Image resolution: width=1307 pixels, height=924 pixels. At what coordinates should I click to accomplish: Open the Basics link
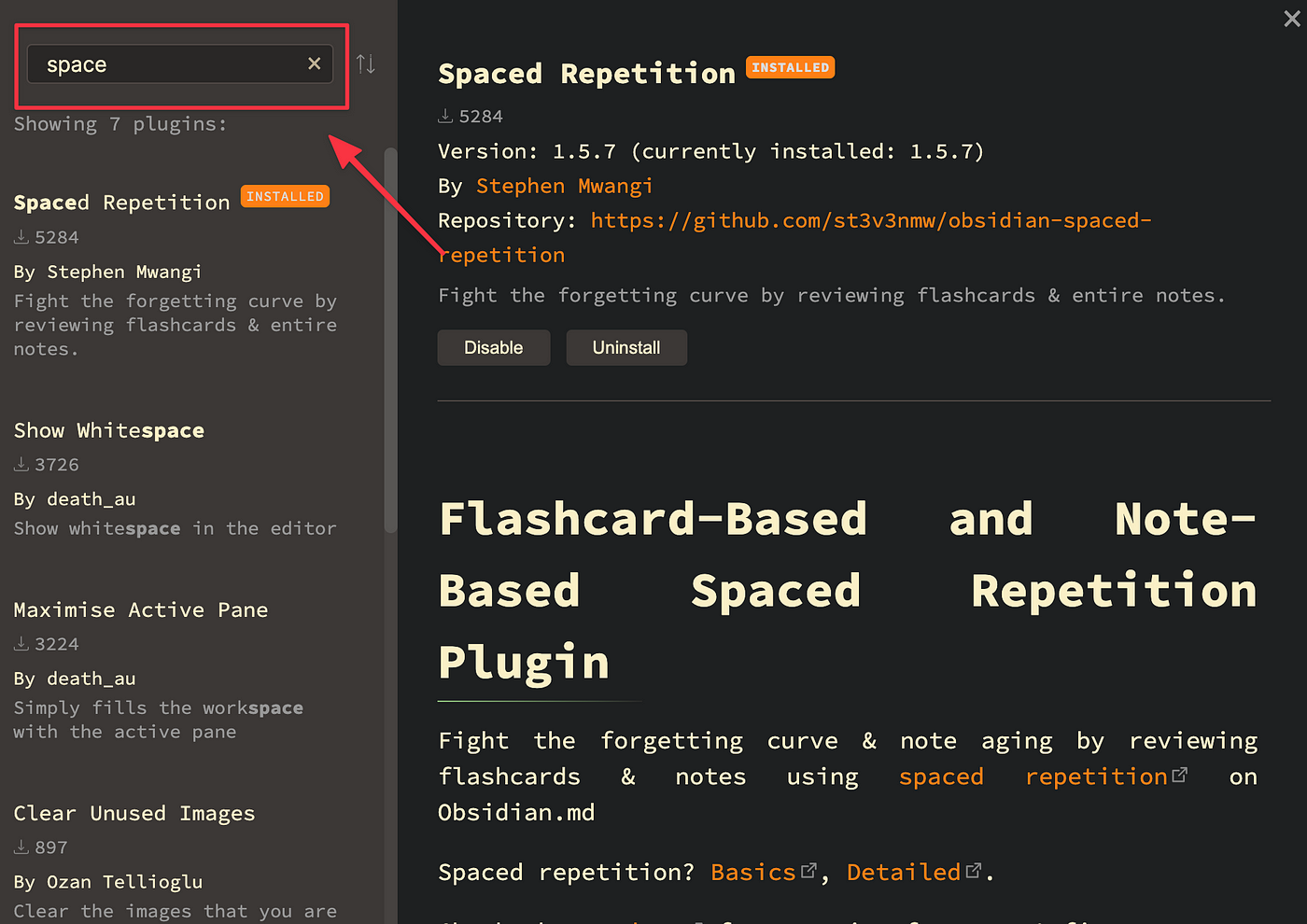pos(763,872)
